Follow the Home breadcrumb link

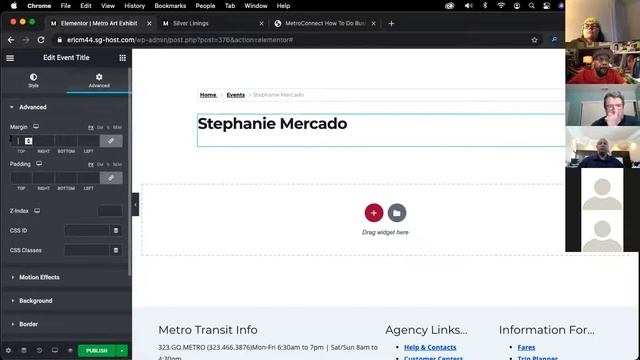tap(208, 95)
